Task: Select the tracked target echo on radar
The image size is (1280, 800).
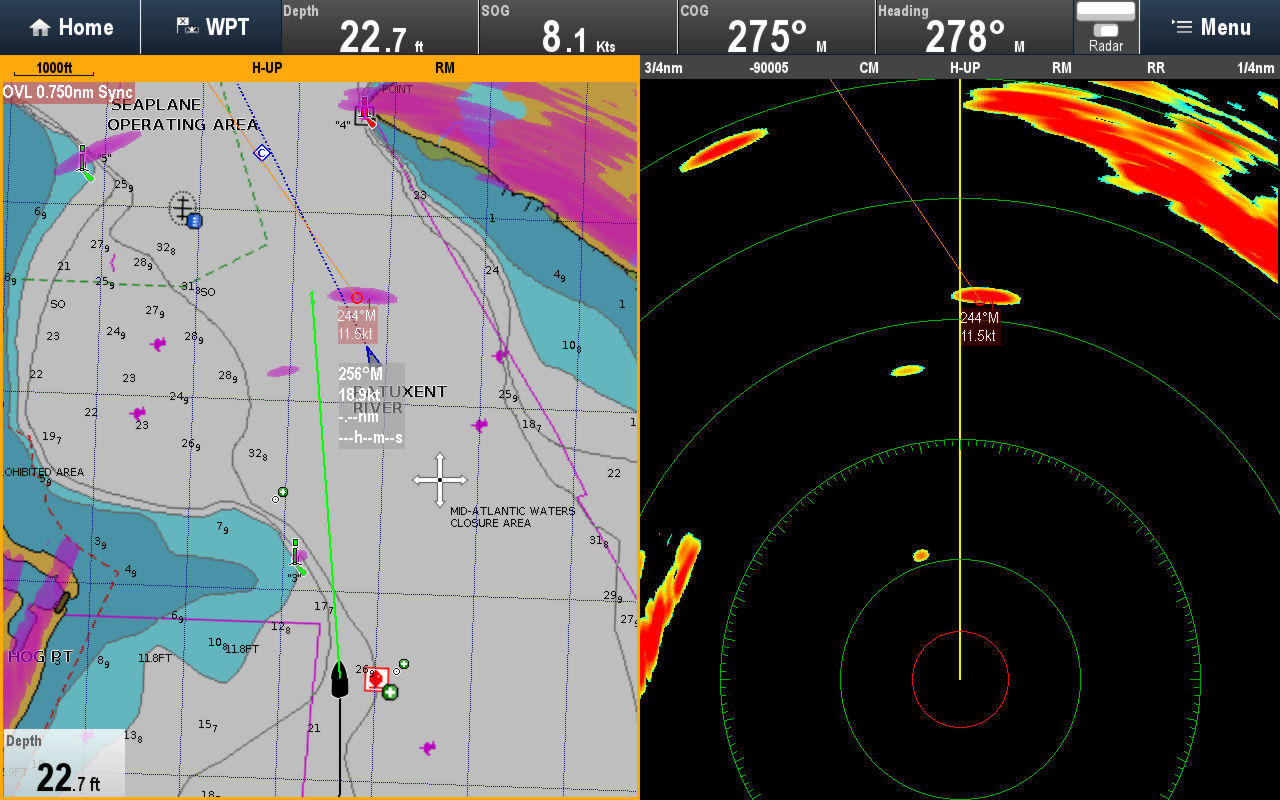Action: point(985,295)
